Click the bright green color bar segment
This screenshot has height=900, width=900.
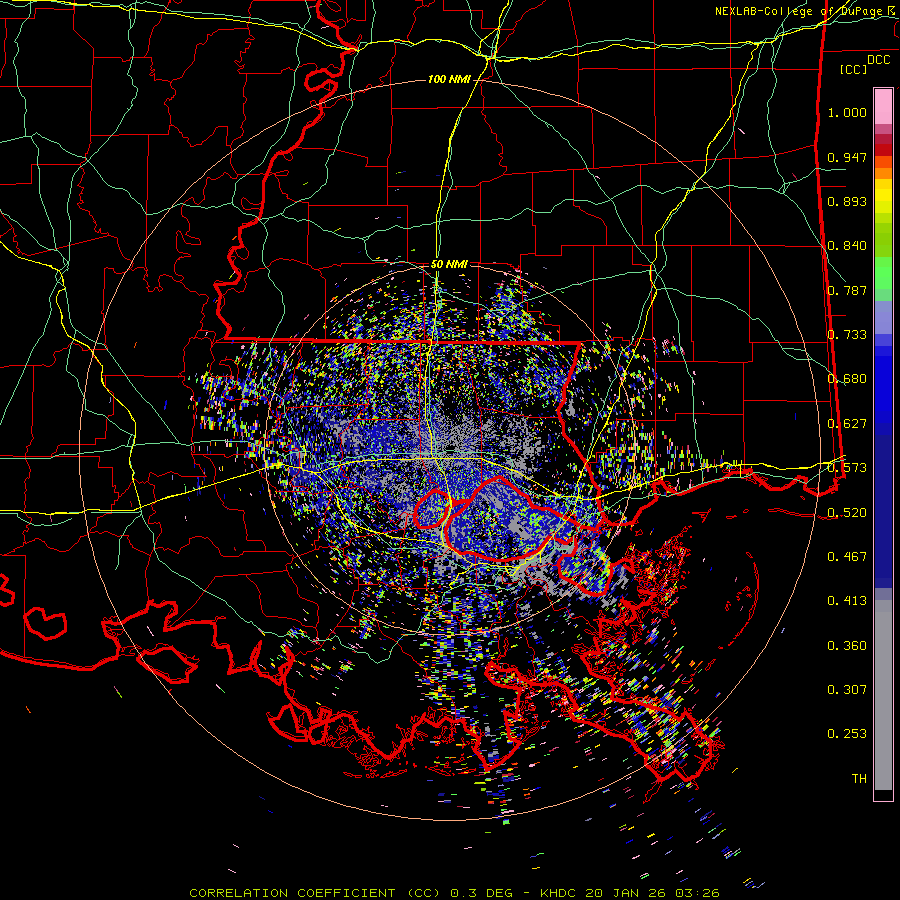[883, 273]
